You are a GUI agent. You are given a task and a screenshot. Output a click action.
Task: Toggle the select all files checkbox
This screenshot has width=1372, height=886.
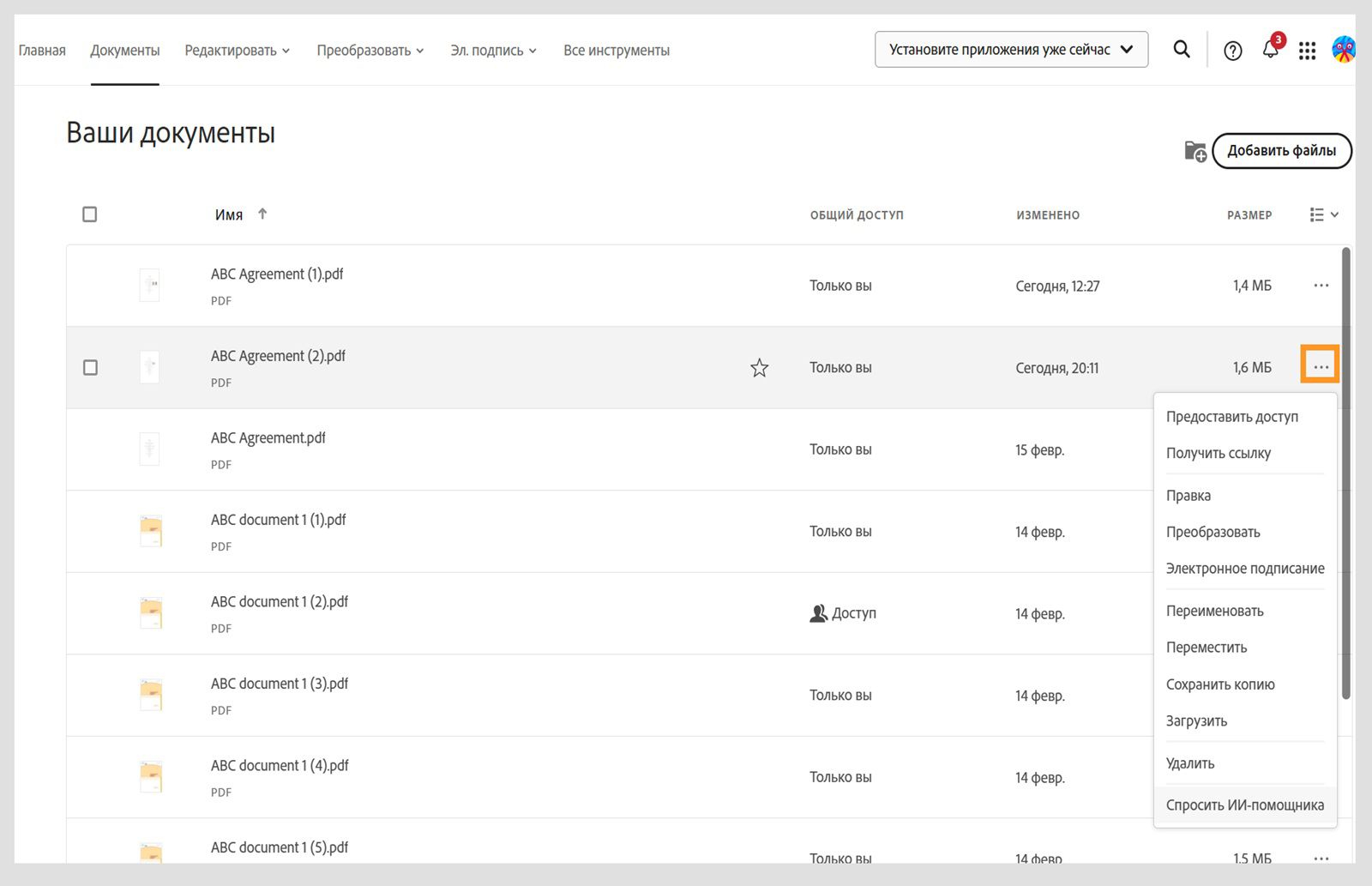(90, 214)
